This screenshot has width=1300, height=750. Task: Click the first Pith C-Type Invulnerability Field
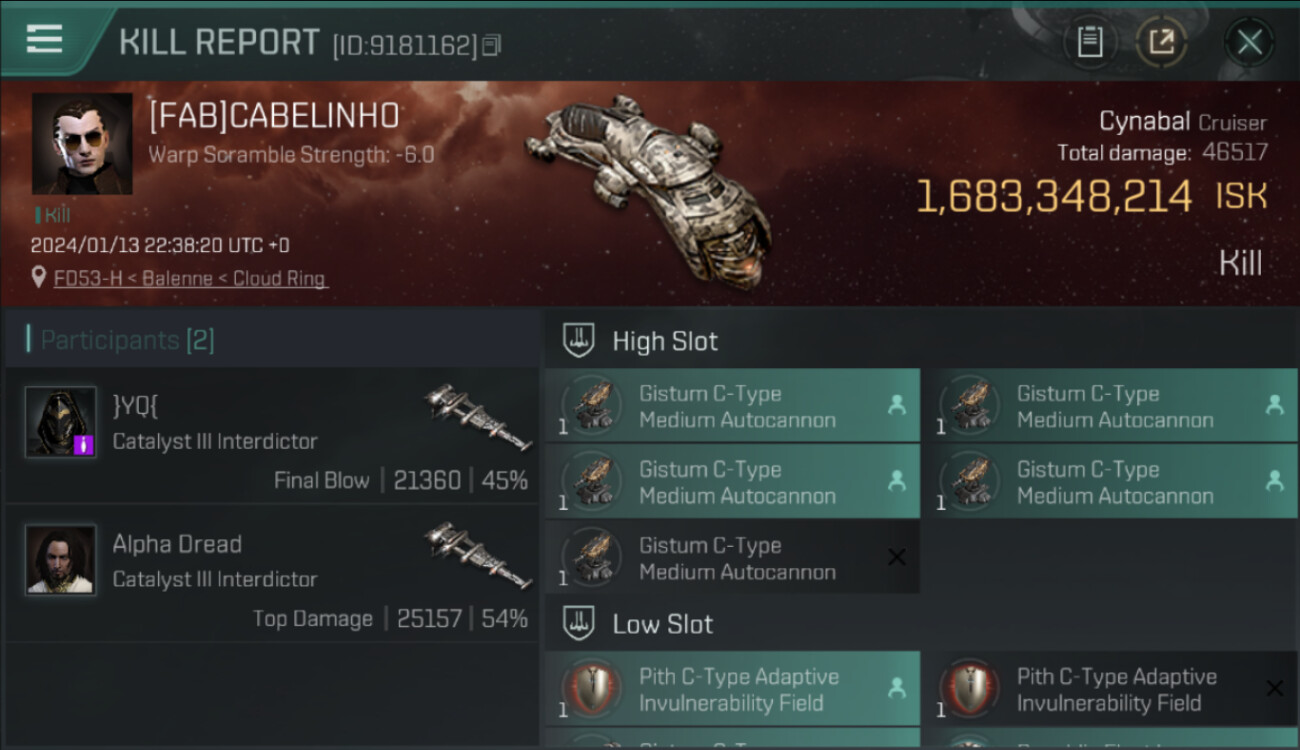(731, 689)
